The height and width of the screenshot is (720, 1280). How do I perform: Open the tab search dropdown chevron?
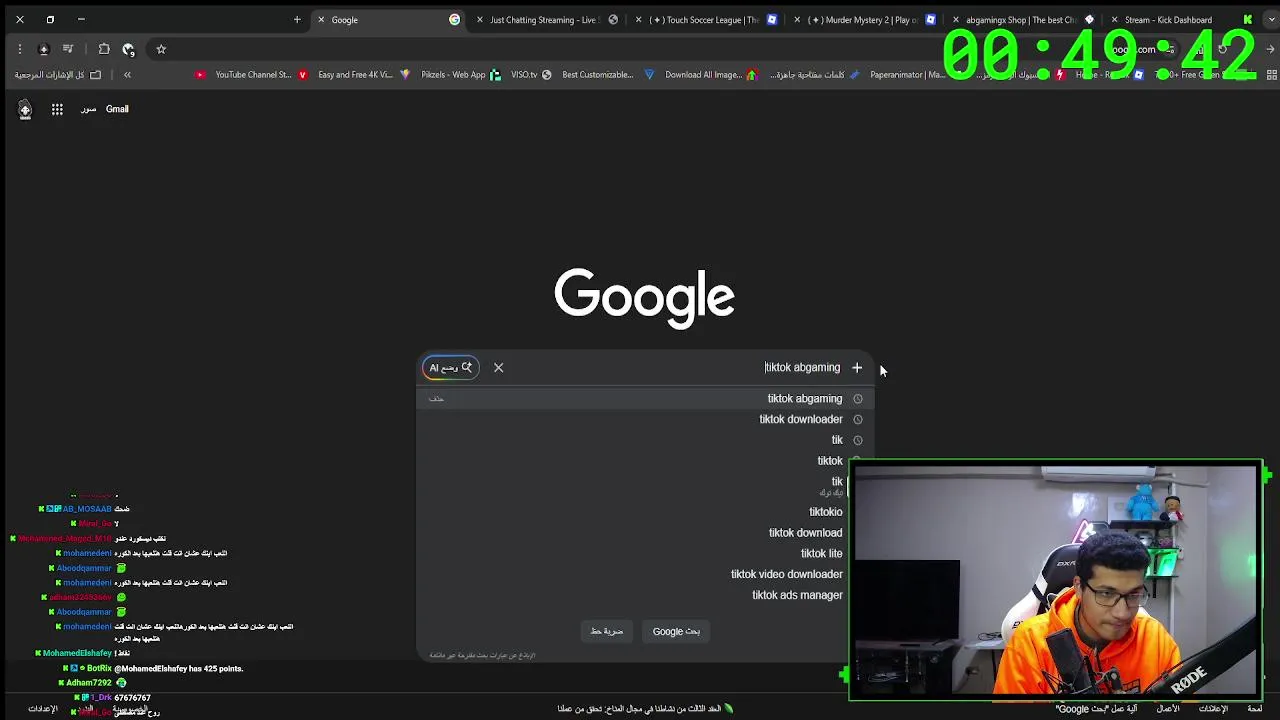1271,20
